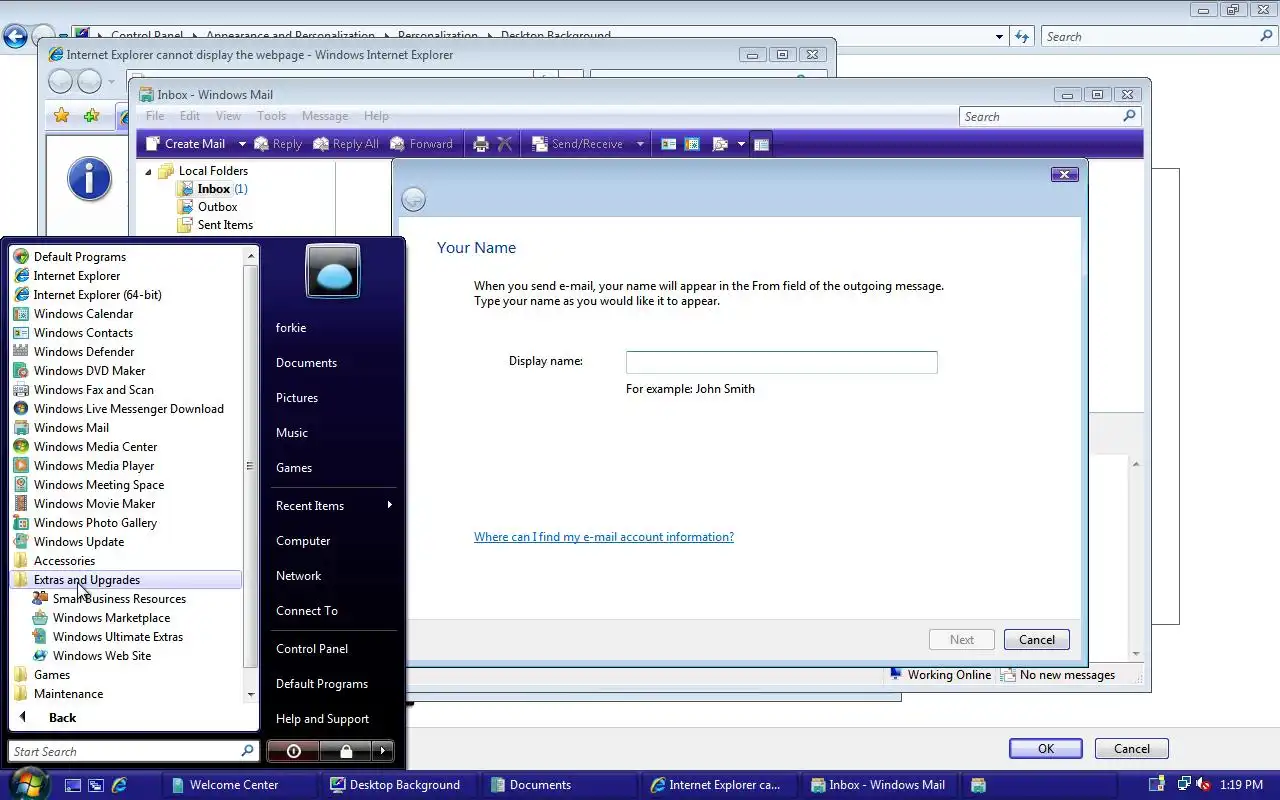The width and height of the screenshot is (1280, 800).
Task: Expand the Games folder in programs list
Action: pyautogui.click(x=127, y=675)
